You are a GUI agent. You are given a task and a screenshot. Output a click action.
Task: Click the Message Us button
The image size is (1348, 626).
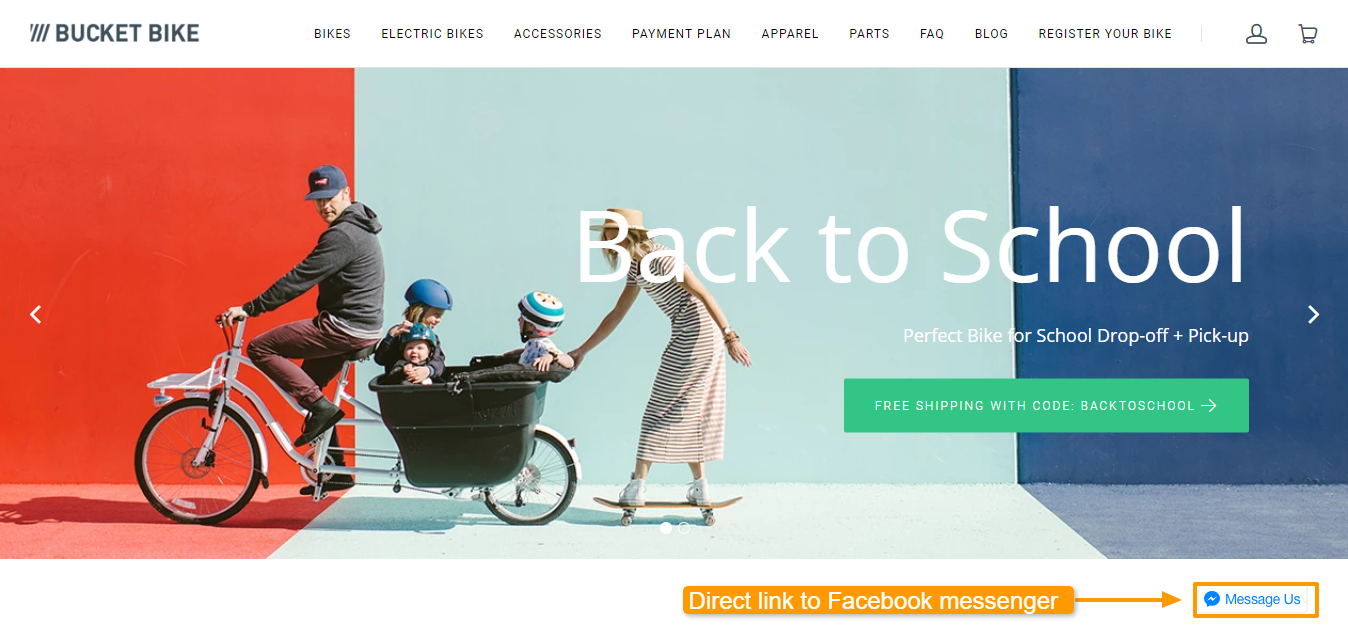[1255, 599]
